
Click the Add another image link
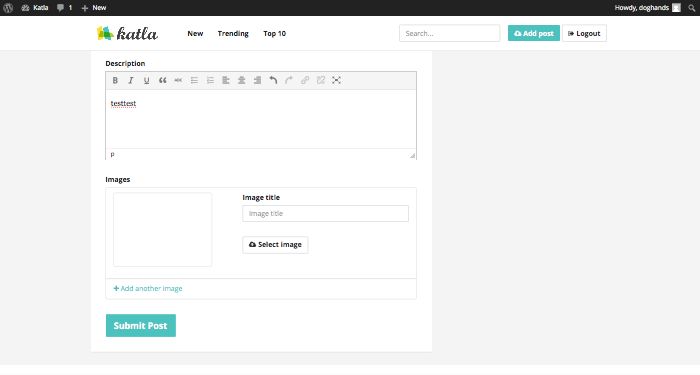pyautogui.click(x=148, y=288)
